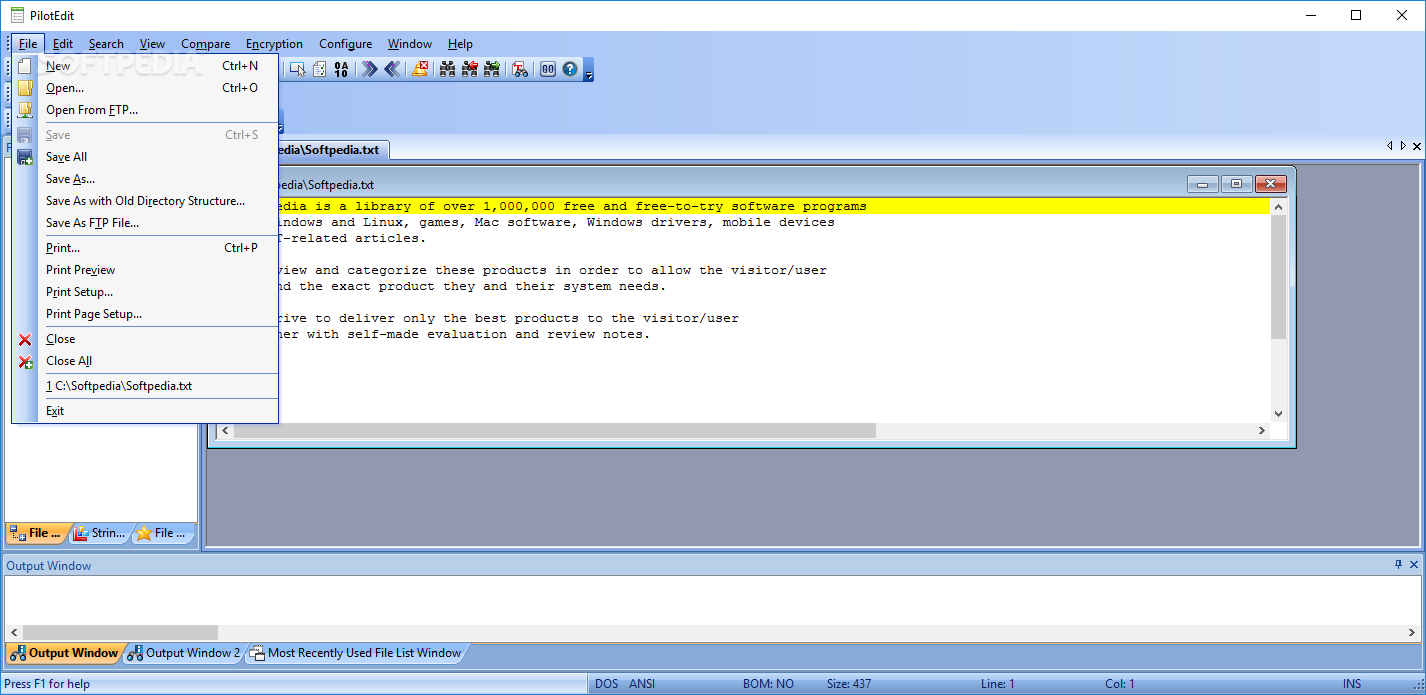
Task: Click the ANSI encoding status bar field
Action: (642, 684)
